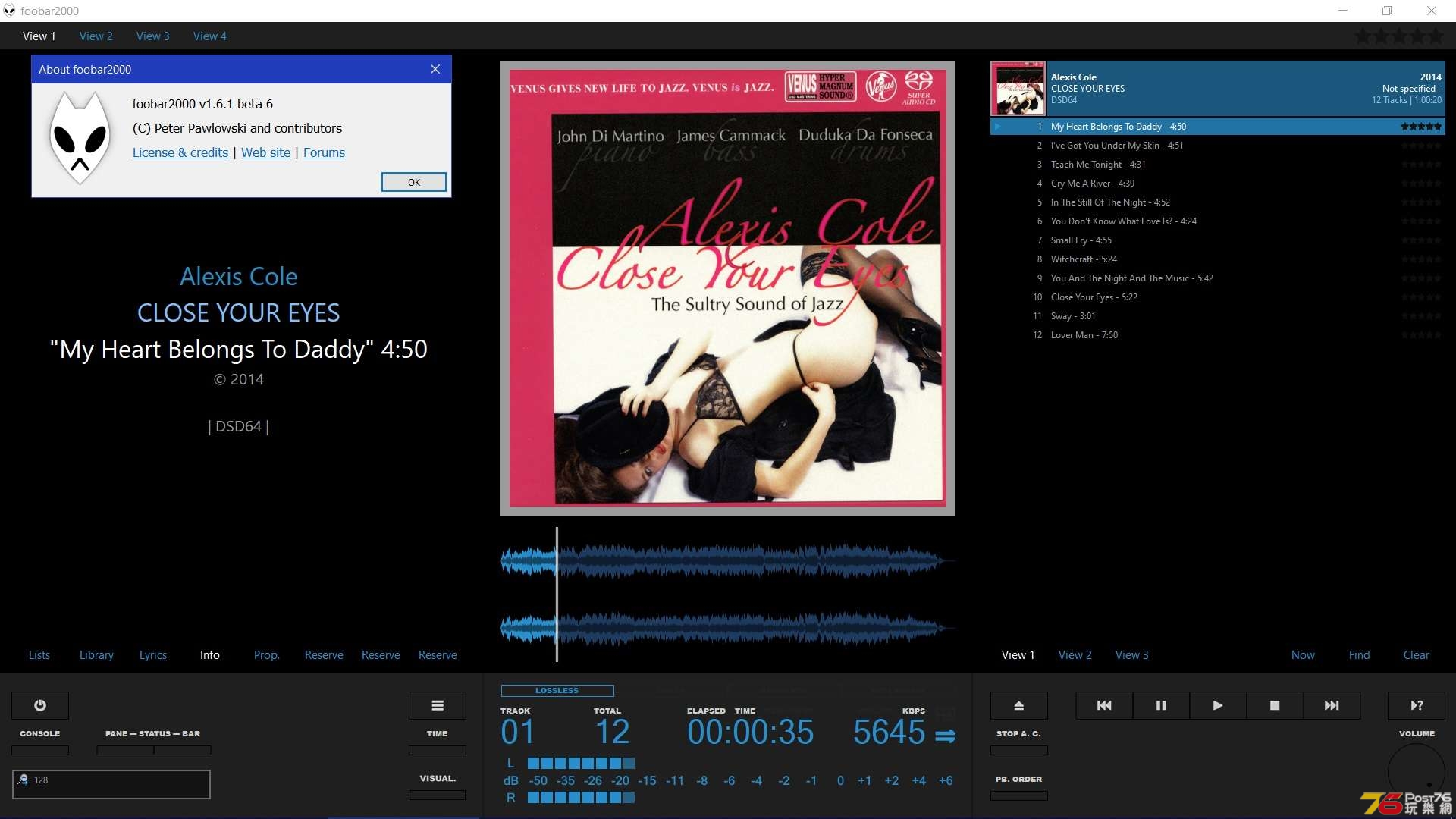Viewport: 1456px width, 819px height.
Task: Click the Pause playback icon
Action: pyautogui.click(x=1161, y=705)
